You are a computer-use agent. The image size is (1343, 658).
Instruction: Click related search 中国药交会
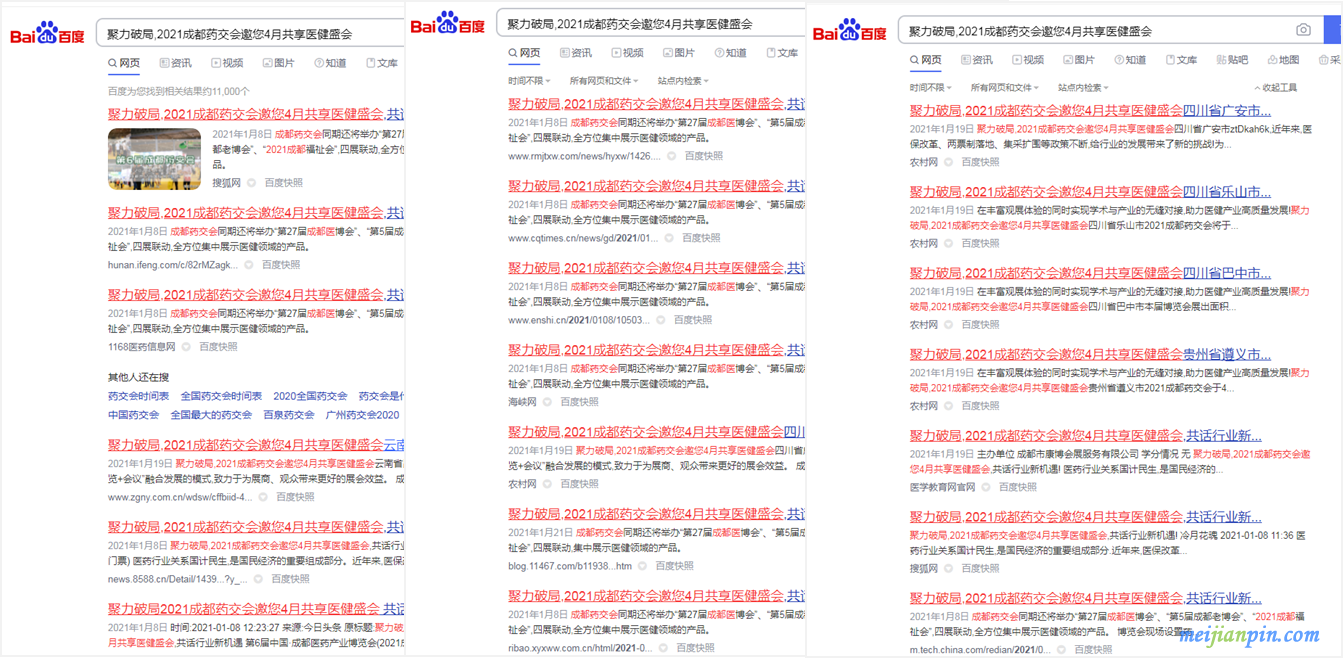pos(133,415)
